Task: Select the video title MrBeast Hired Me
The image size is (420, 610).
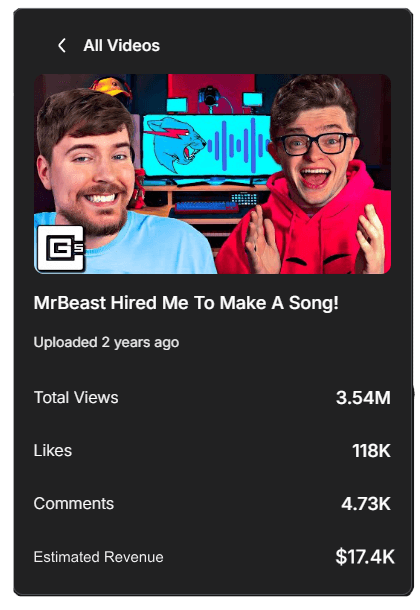Action: coord(186,303)
